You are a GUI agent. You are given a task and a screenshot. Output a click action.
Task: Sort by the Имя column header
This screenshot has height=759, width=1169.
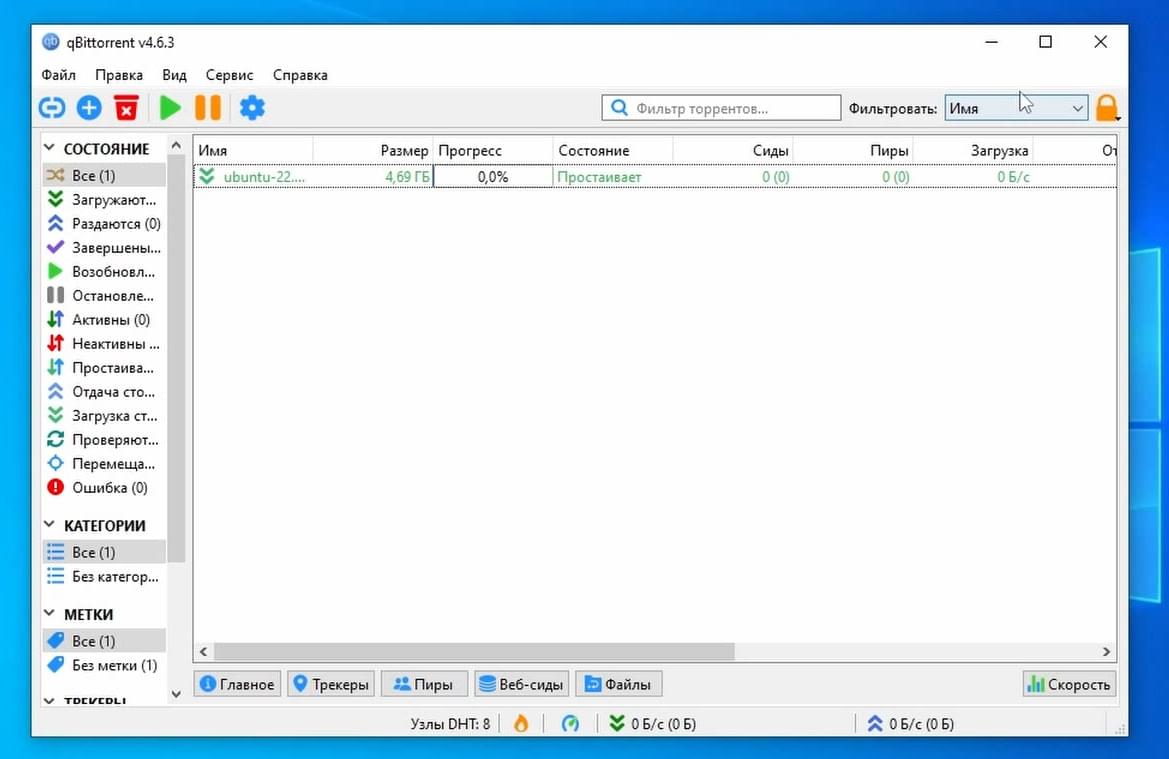[x=253, y=151]
